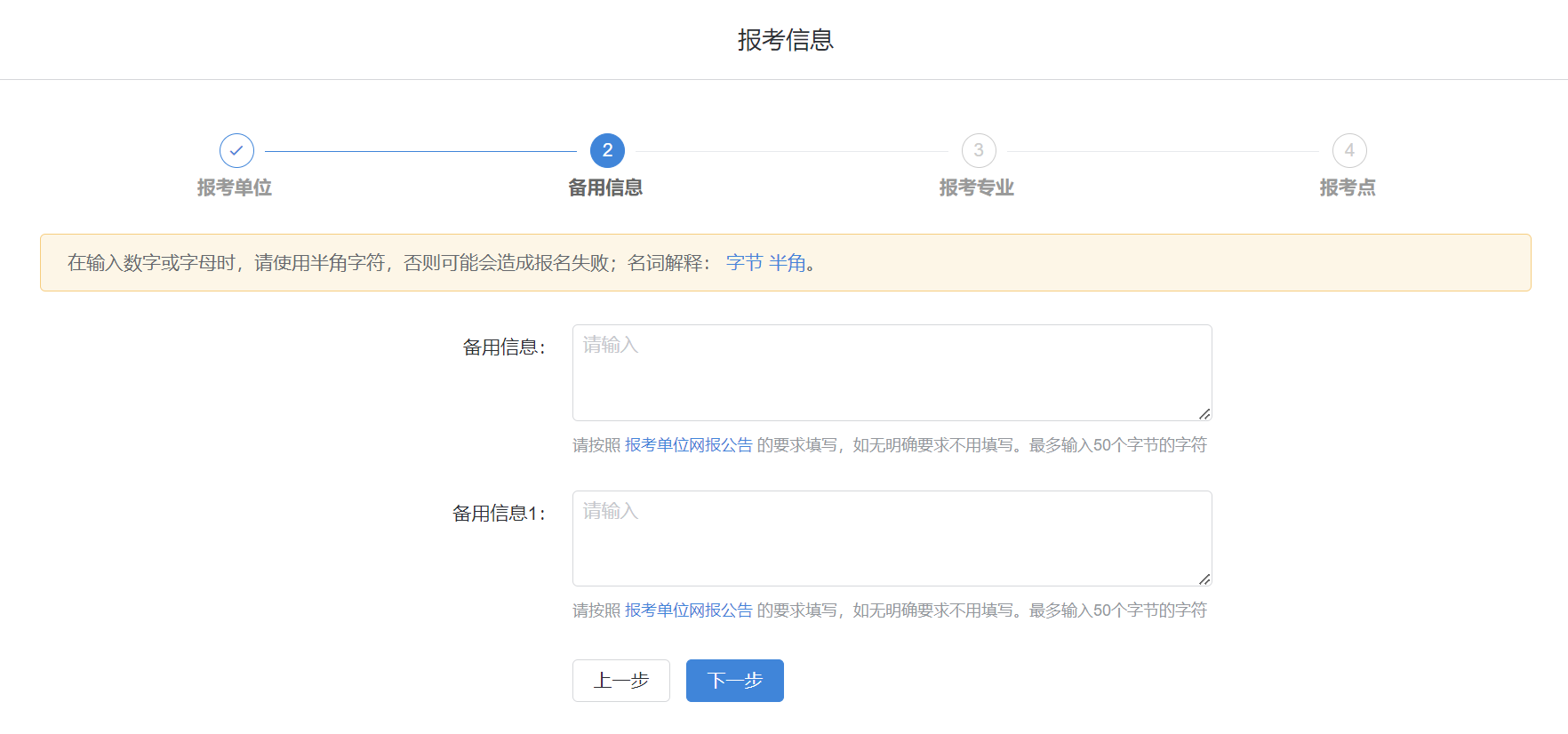Click the checkmark icon for step 报考单位

(236, 151)
